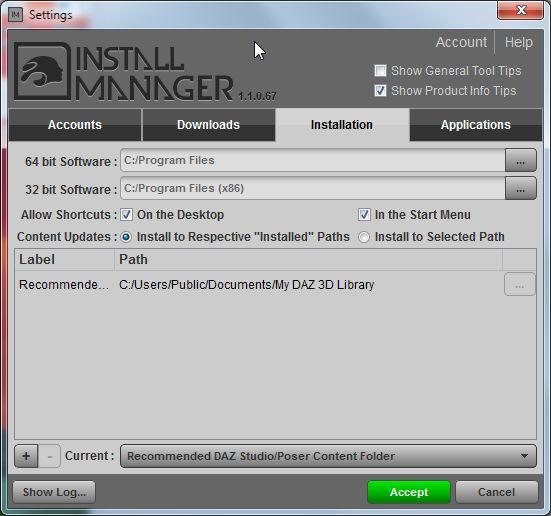The height and width of the screenshot is (516, 551).
Task: Switch to the Downloads tab
Action: click(x=208, y=125)
